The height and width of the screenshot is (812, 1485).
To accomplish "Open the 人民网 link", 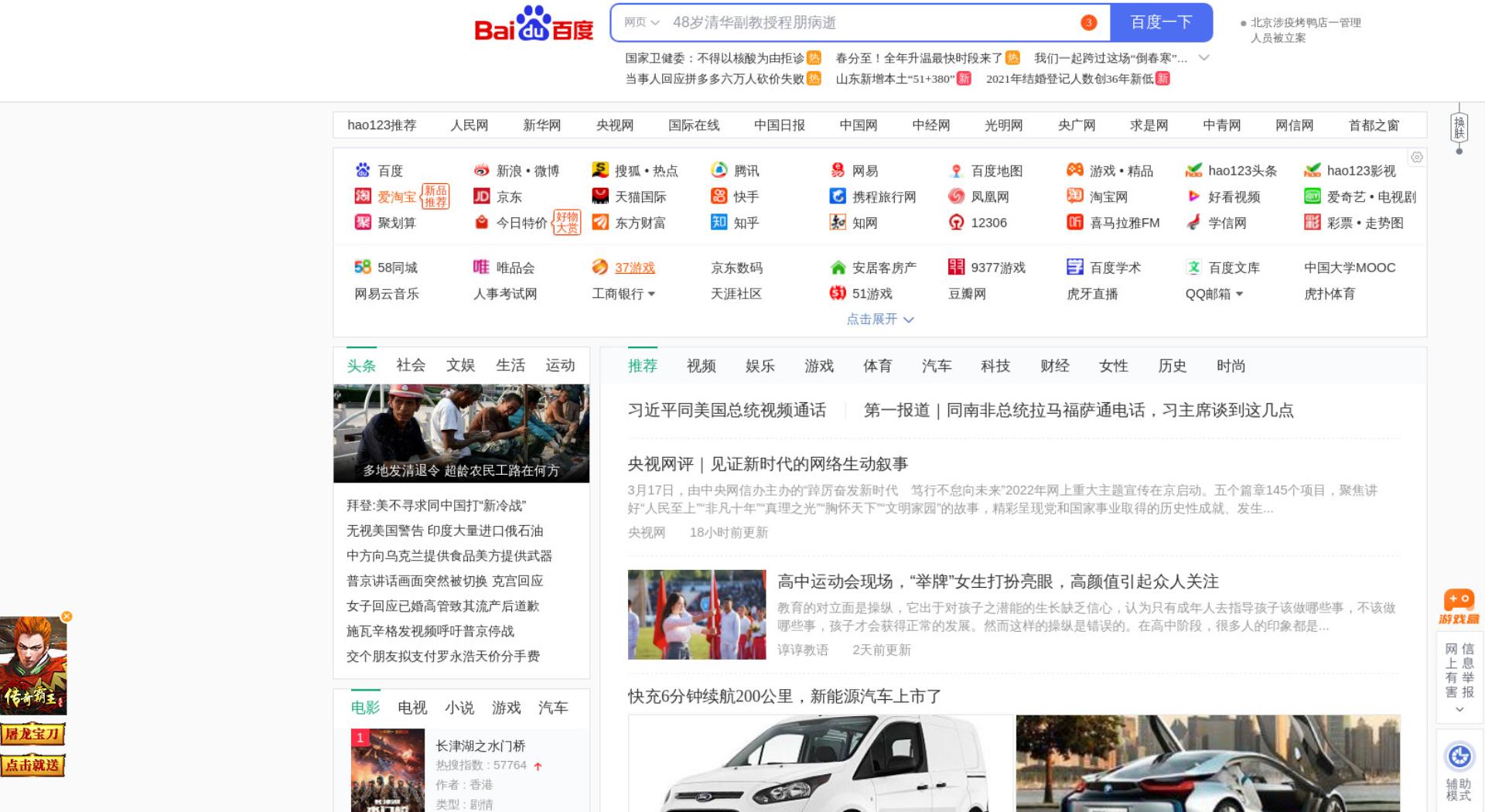I will 469,125.
